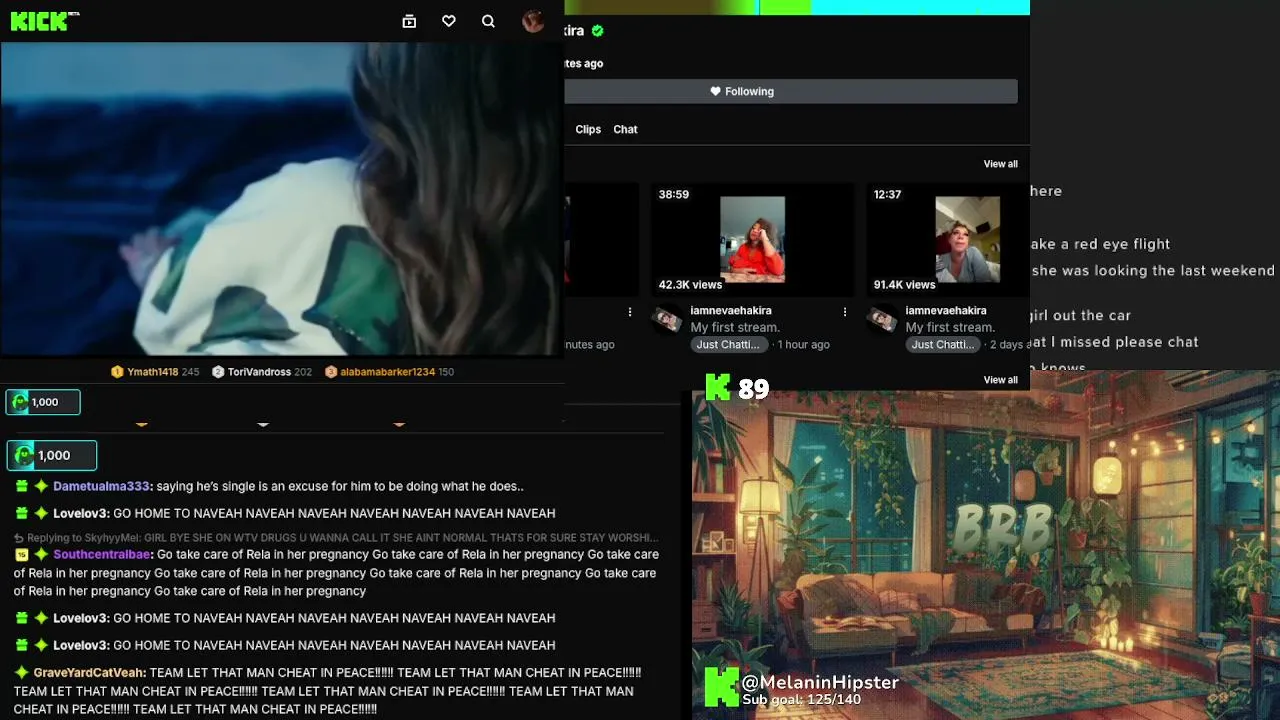Click Ymath1418 on the gift leaderboard
This screenshot has height=720, width=1280.
click(x=153, y=372)
